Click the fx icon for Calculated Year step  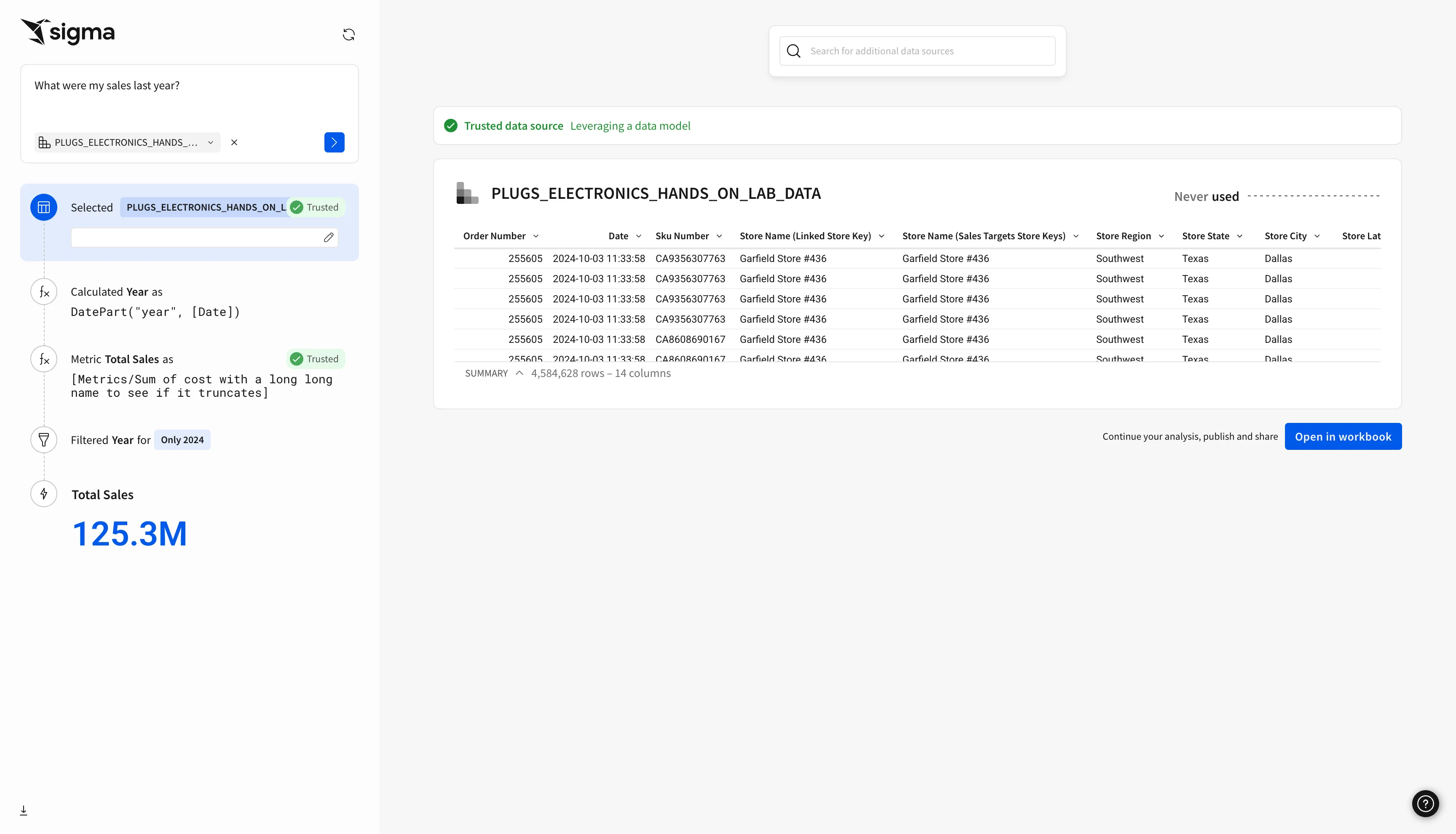[43, 292]
